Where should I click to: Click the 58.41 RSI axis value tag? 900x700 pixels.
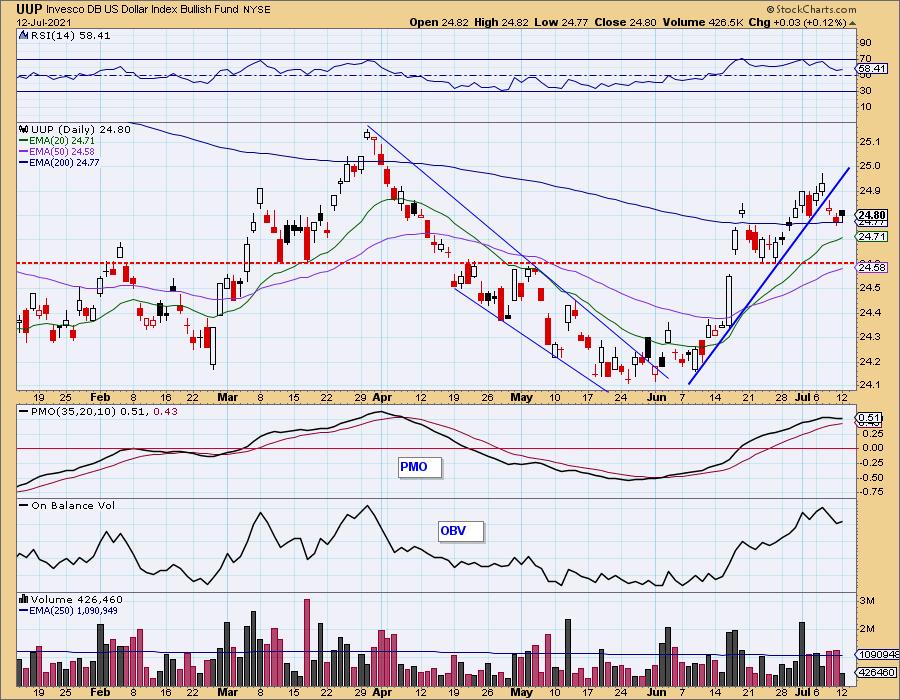[871, 68]
